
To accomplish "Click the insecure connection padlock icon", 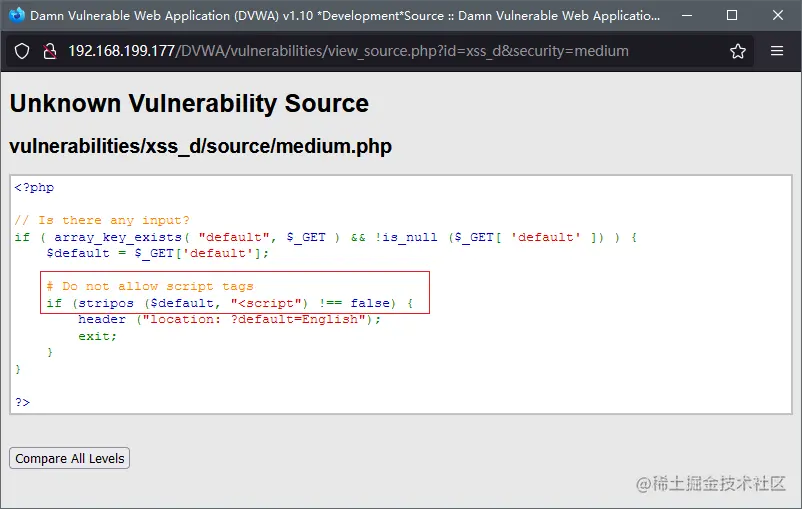I will pyautogui.click(x=50, y=51).
